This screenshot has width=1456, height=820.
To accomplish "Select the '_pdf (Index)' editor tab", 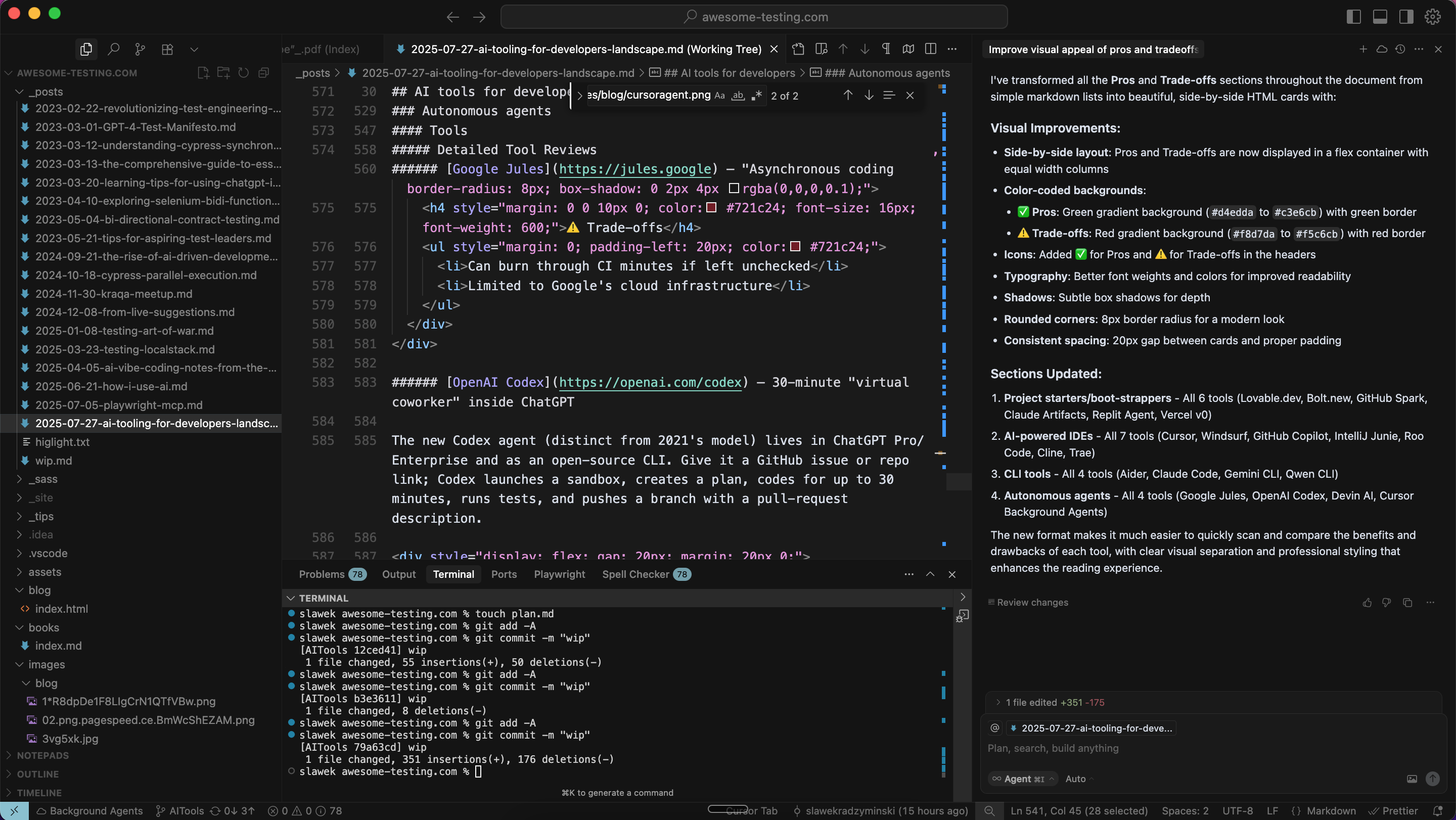I will coord(322,49).
